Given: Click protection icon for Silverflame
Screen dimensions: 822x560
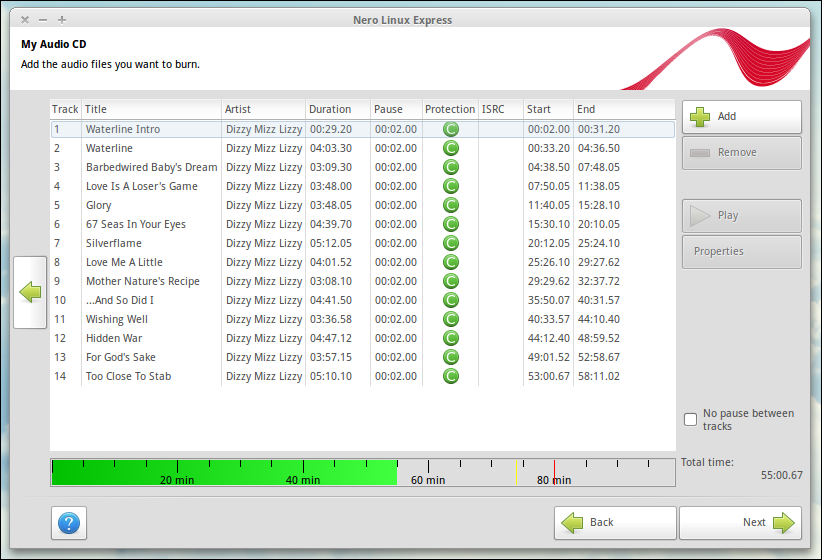Looking at the screenshot, I should click(x=450, y=243).
